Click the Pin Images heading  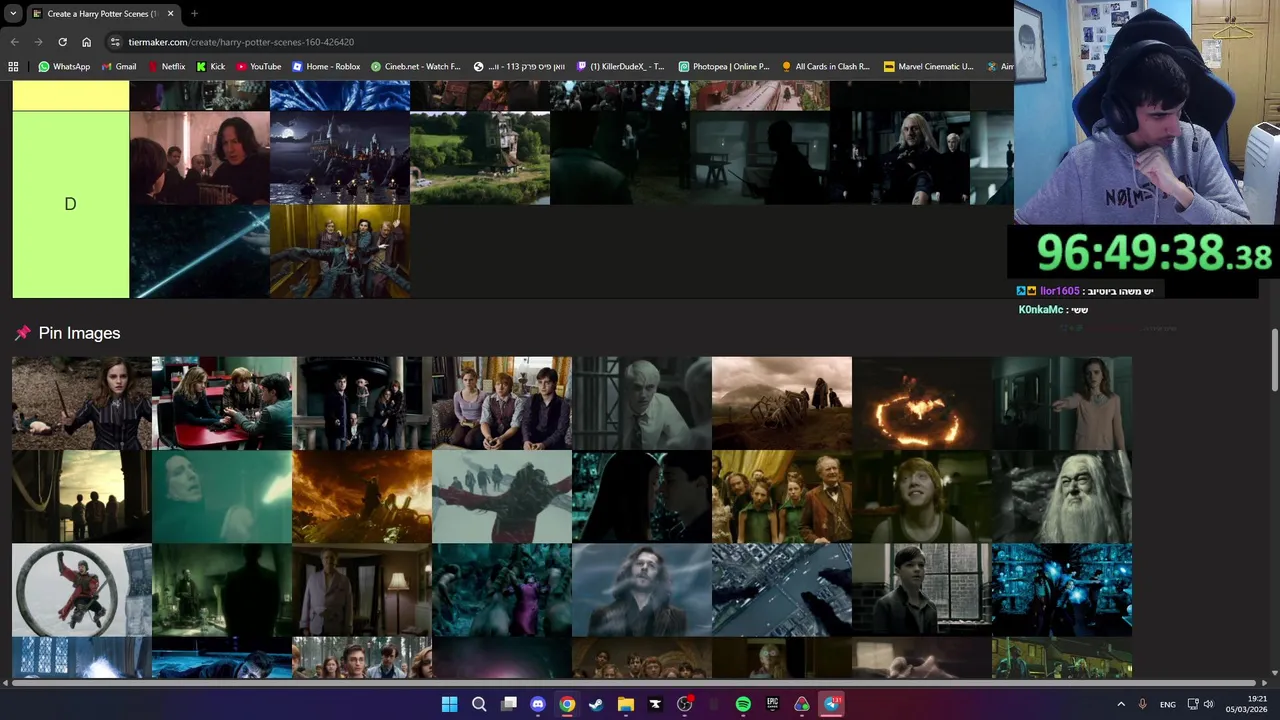pos(79,333)
